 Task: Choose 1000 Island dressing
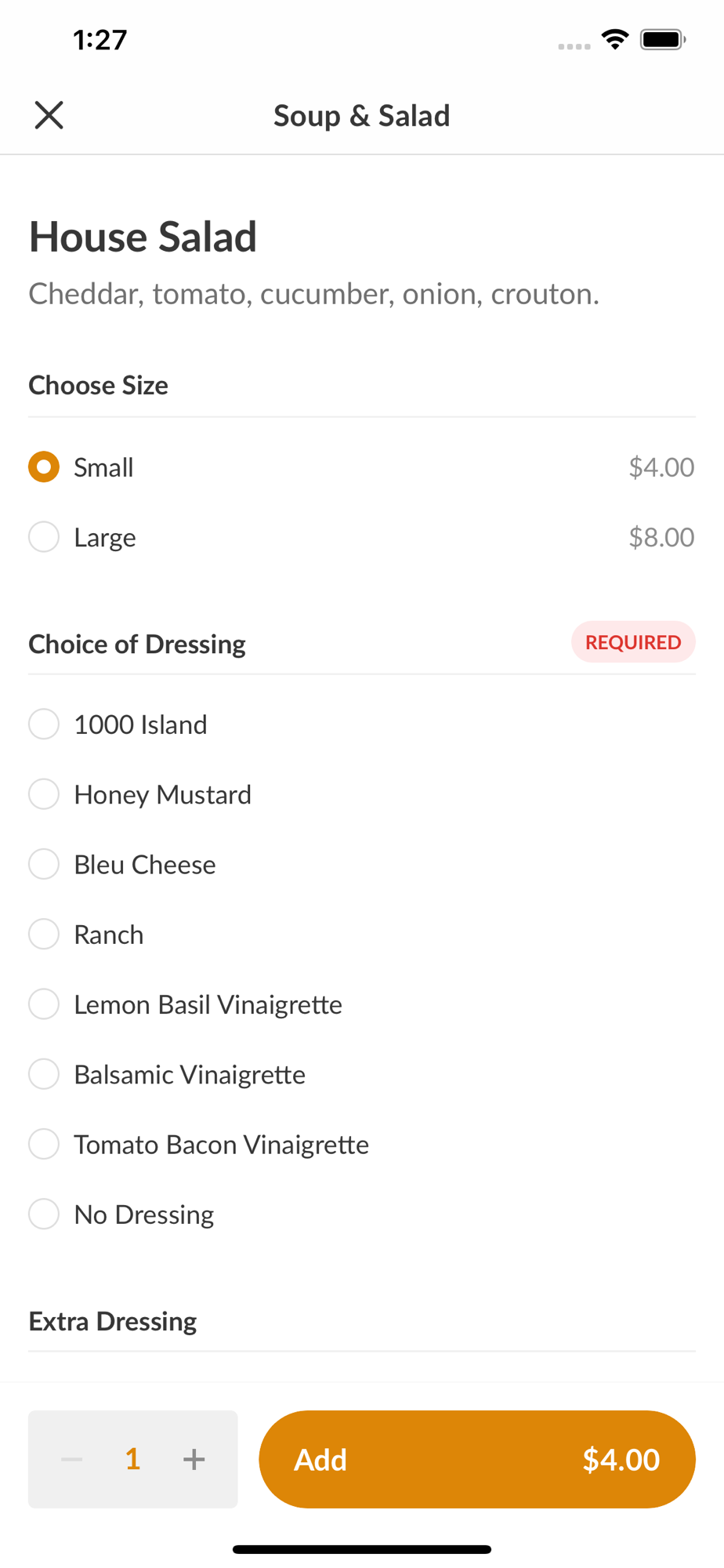click(x=44, y=724)
